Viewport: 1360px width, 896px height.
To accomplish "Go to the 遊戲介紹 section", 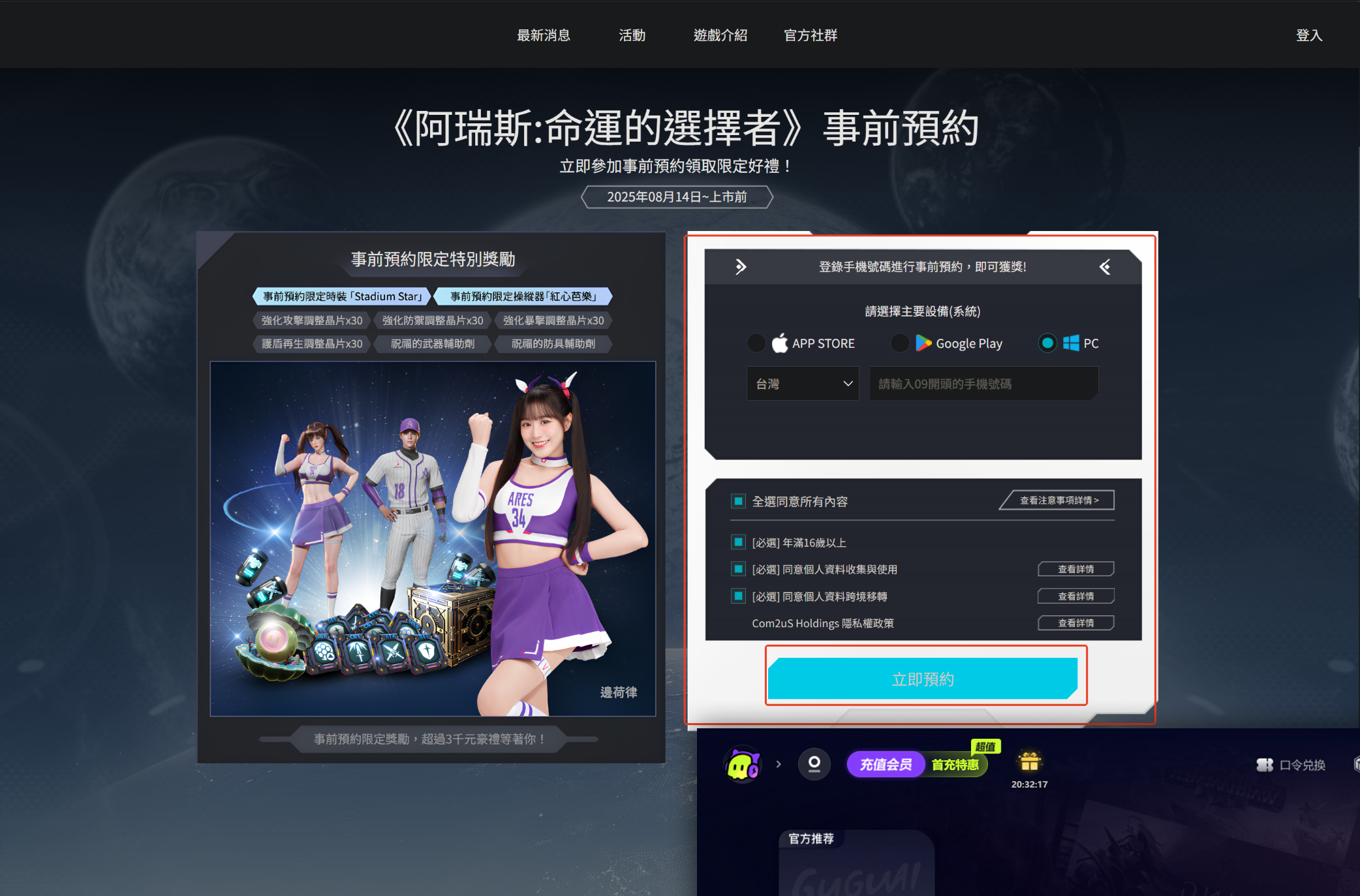I will point(720,35).
